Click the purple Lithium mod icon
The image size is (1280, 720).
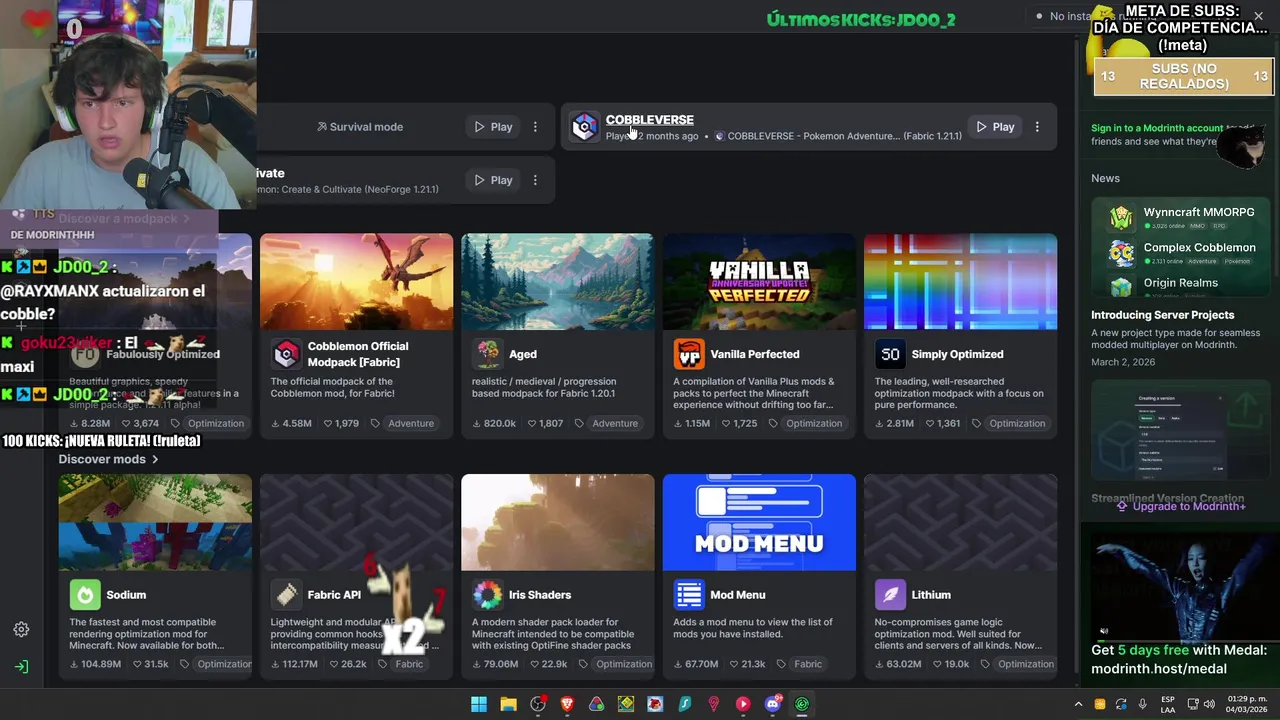point(890,595)
